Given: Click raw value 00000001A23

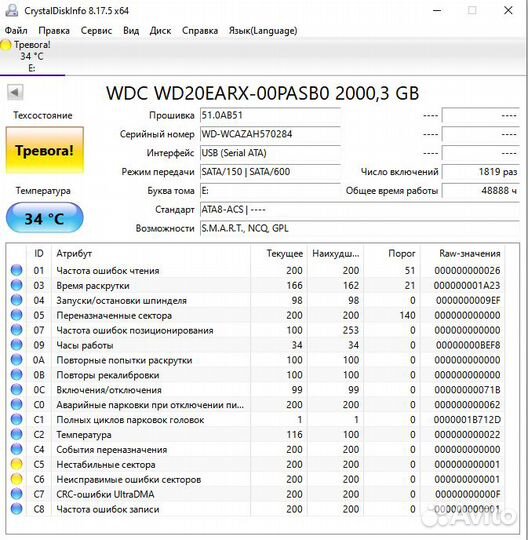Looking at the screenshot, I should point(467,285).
